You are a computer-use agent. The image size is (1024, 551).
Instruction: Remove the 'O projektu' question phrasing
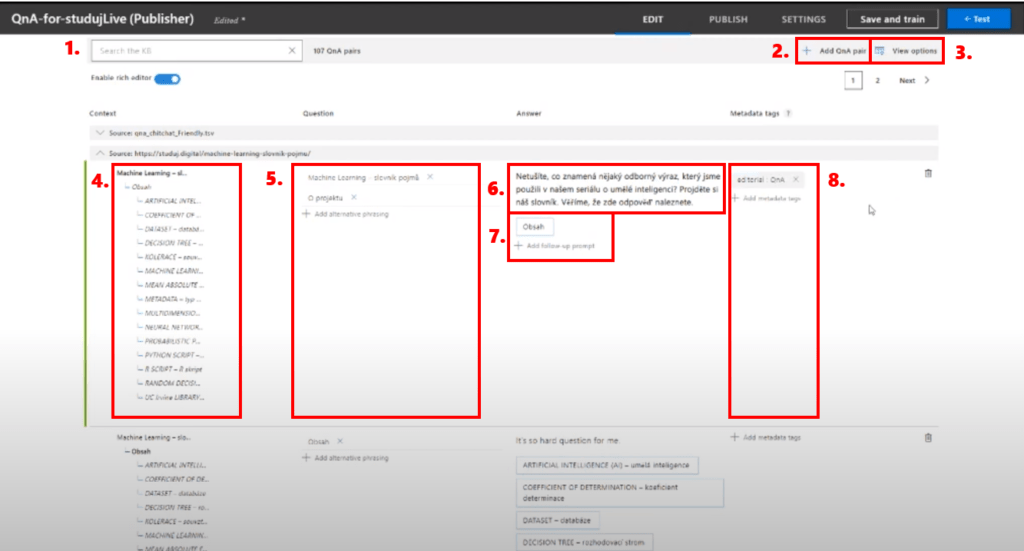tap(354, 197)
